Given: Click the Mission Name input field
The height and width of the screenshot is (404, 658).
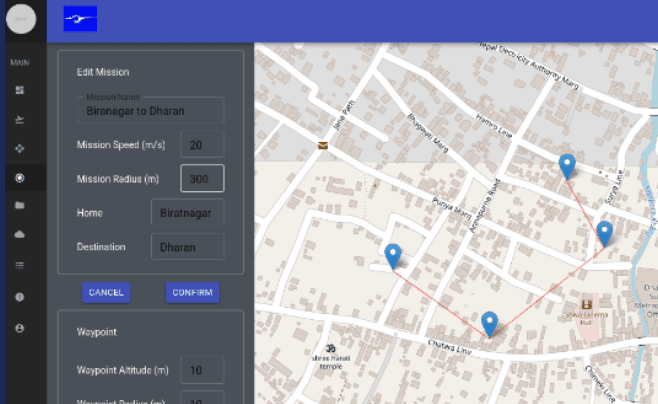Looking at the screenshot, I should pyautogui.click(x=150, y=111).
